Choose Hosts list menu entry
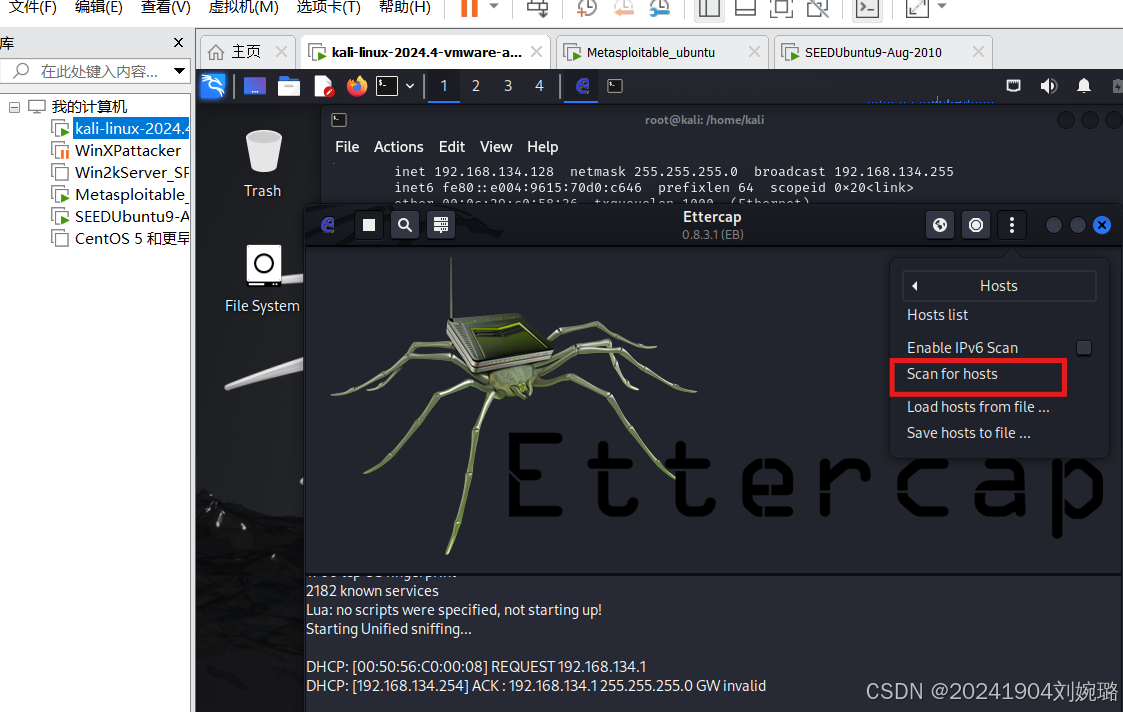Image resolution: width=1123 pixels, height=712 pixels. click(938, 315)
